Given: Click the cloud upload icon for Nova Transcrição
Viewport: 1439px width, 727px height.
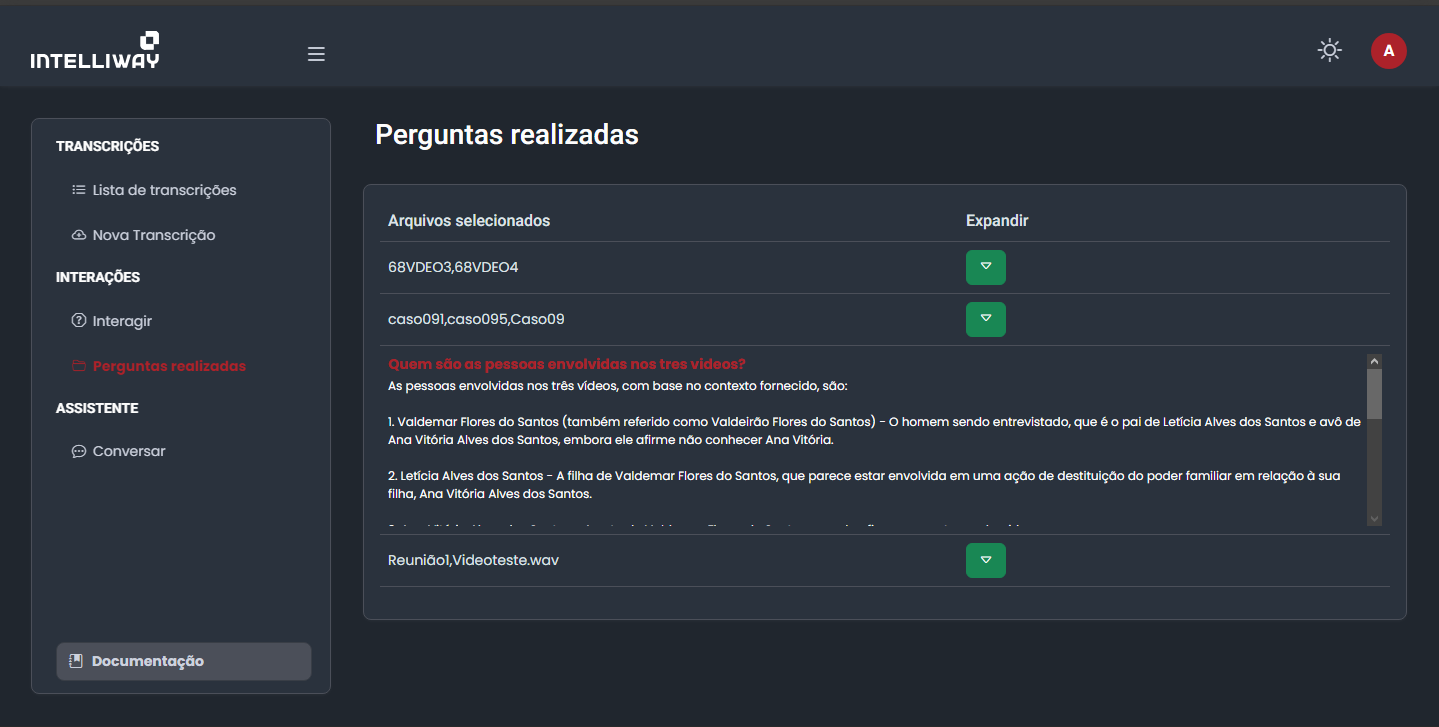Looking at the screenshot, I should coord(79,235).
